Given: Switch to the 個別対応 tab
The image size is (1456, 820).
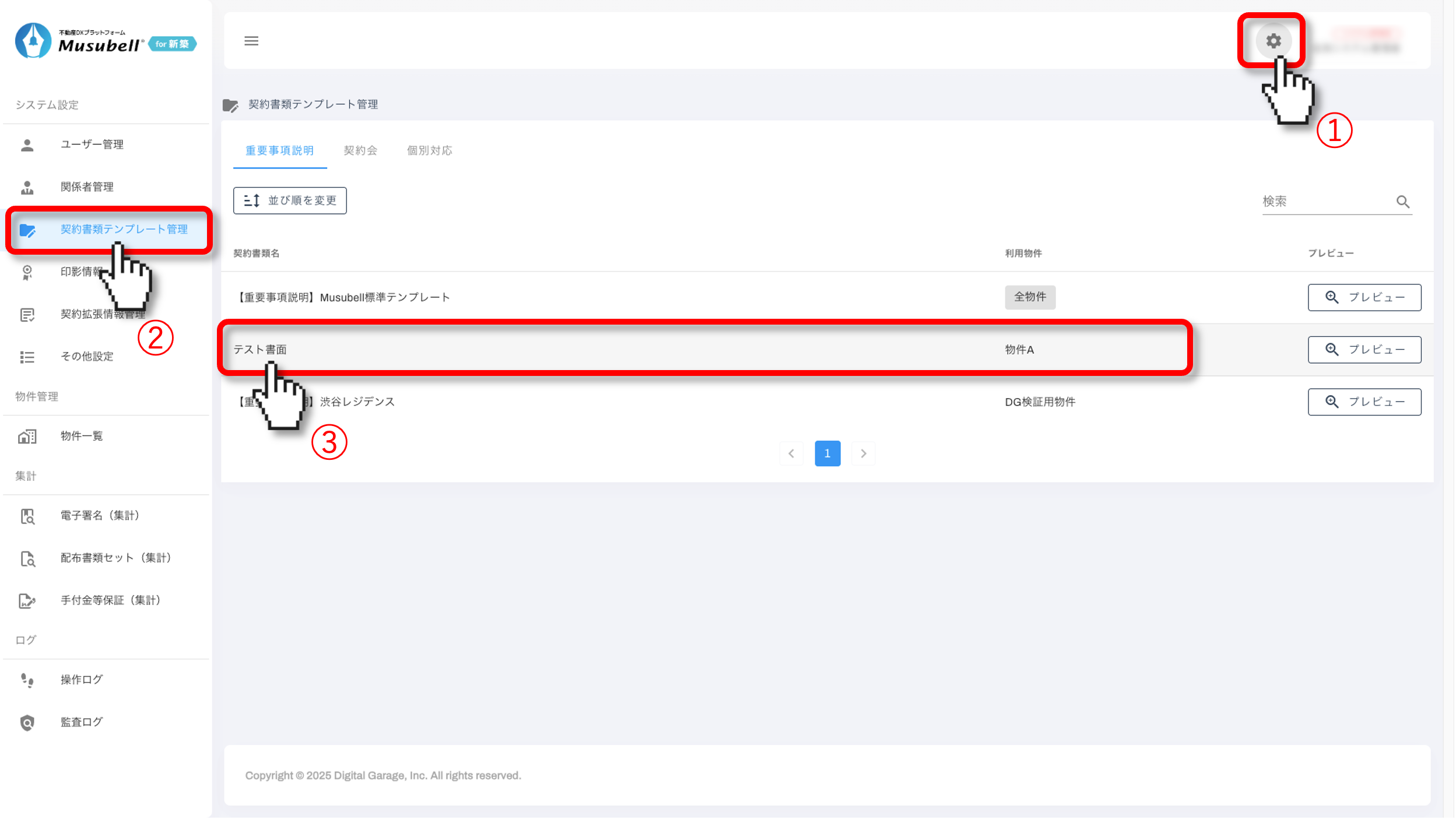Looking at the screenshot, I should (x=429, y=150).
